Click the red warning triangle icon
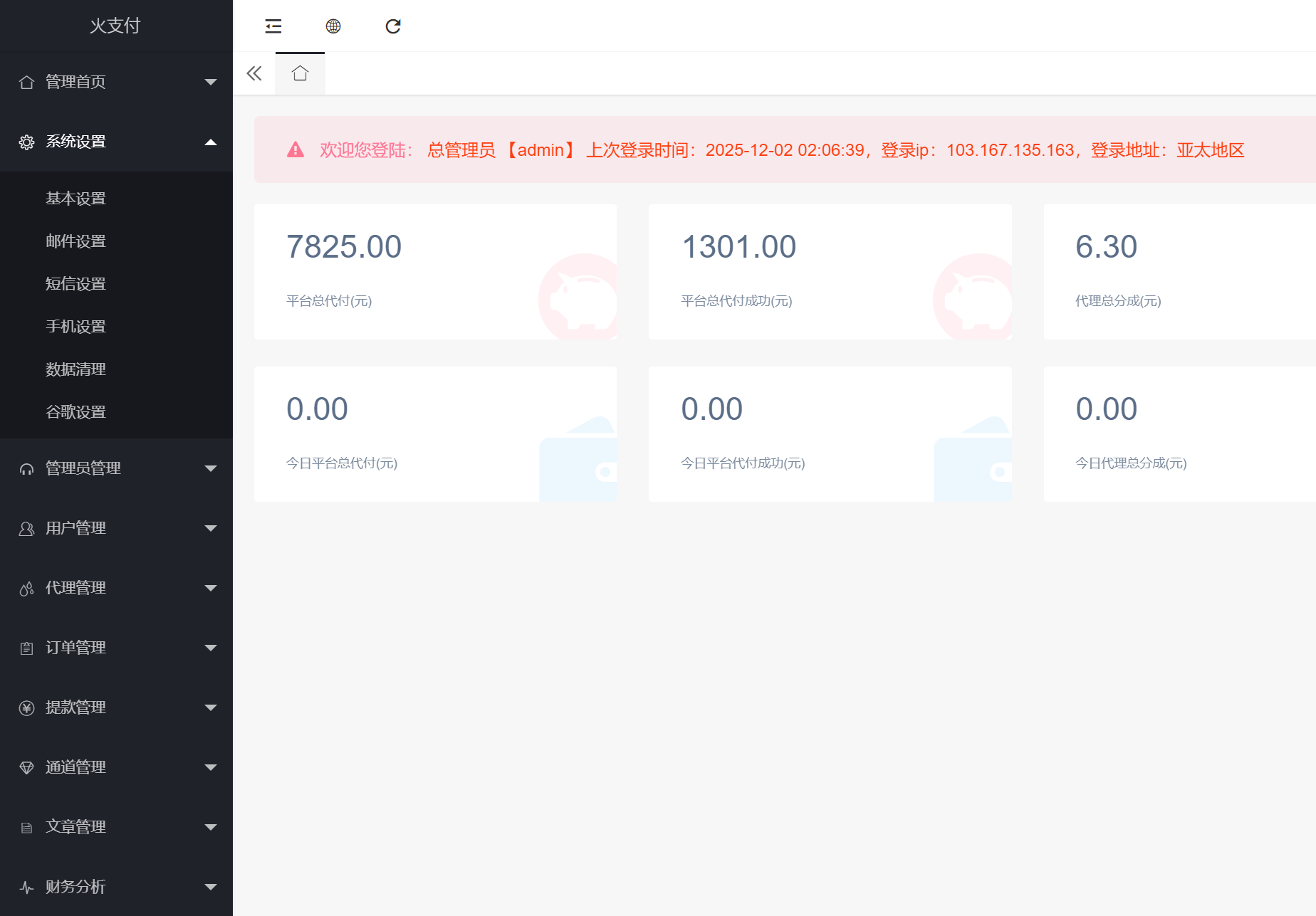 click(296, 149)
